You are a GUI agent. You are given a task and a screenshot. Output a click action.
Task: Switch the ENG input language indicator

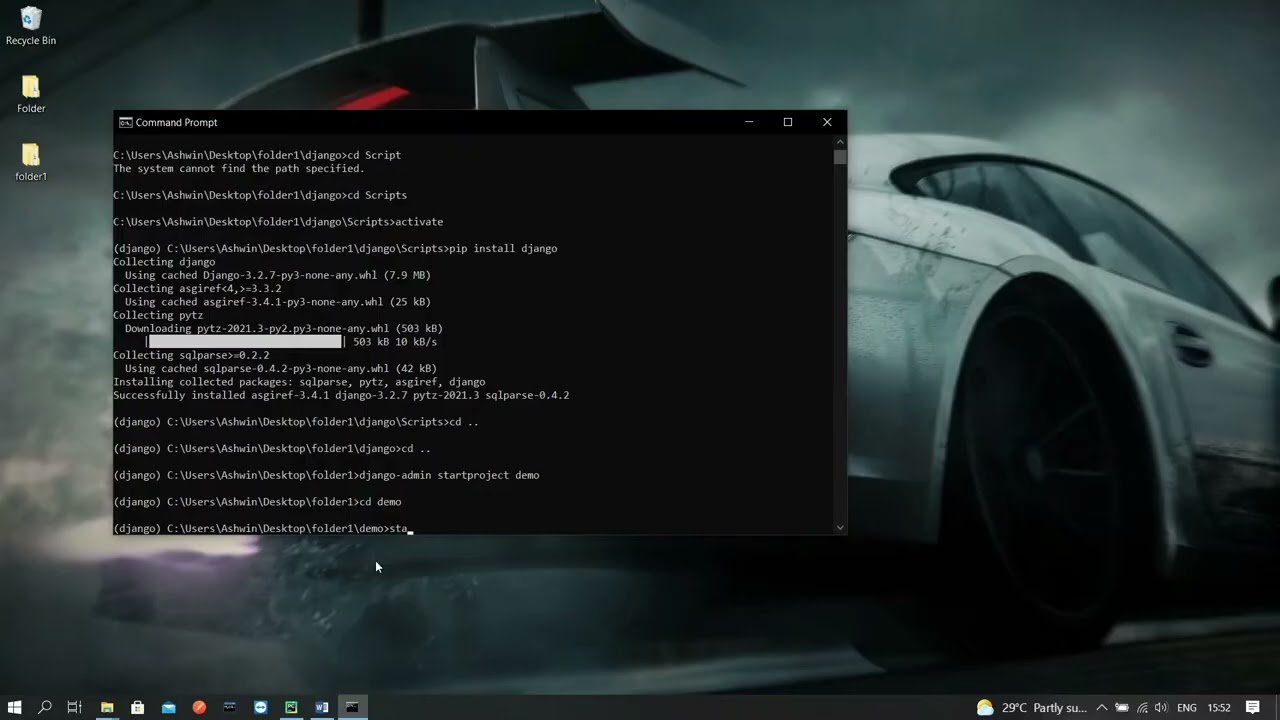coord(1187,707)
